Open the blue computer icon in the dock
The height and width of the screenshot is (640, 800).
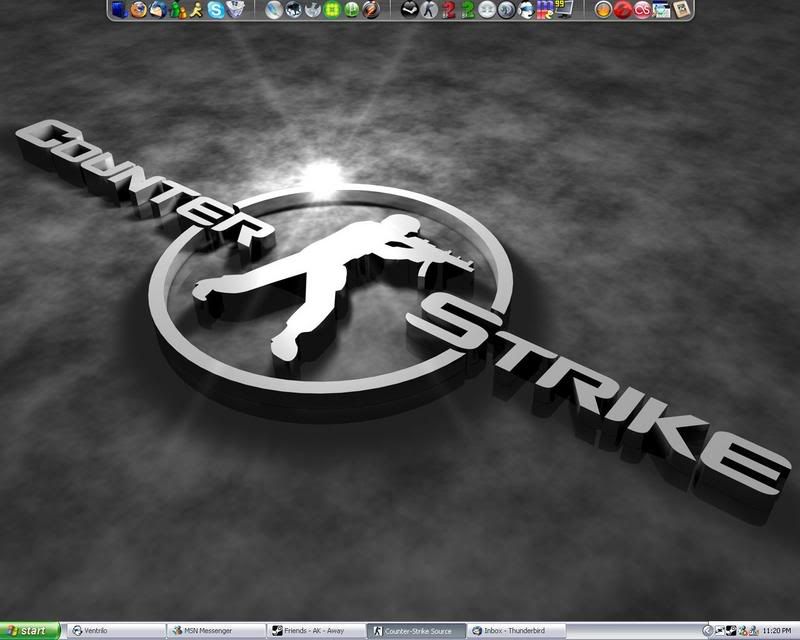[x=119, y=10]
